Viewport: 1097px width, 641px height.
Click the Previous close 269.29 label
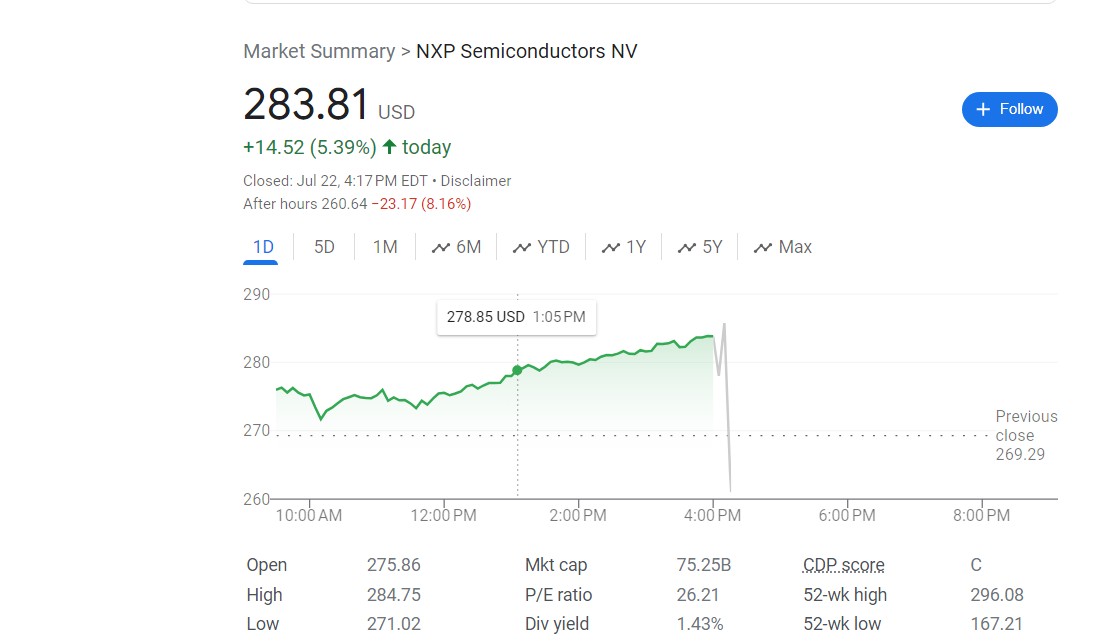point(1026,435)
